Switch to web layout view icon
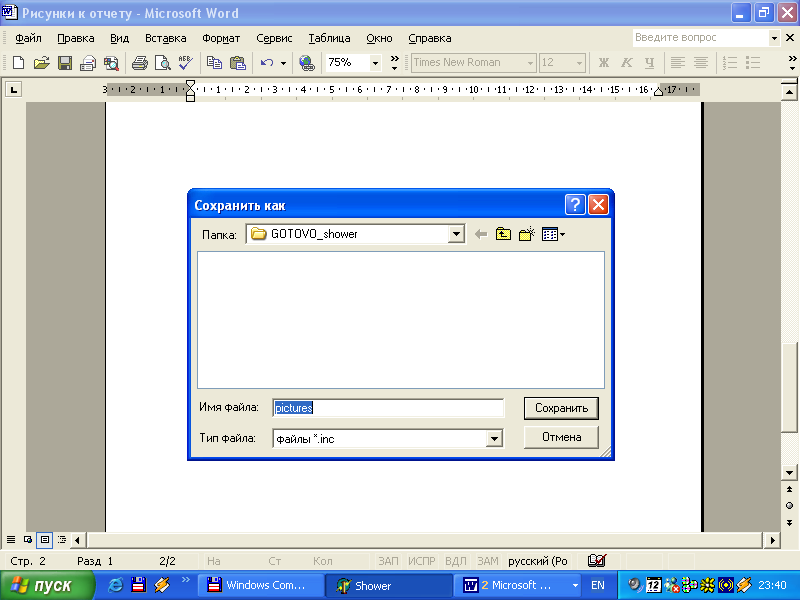Image resolution: width=800 pixels, height=600 pixels. (x=28, y=539)
